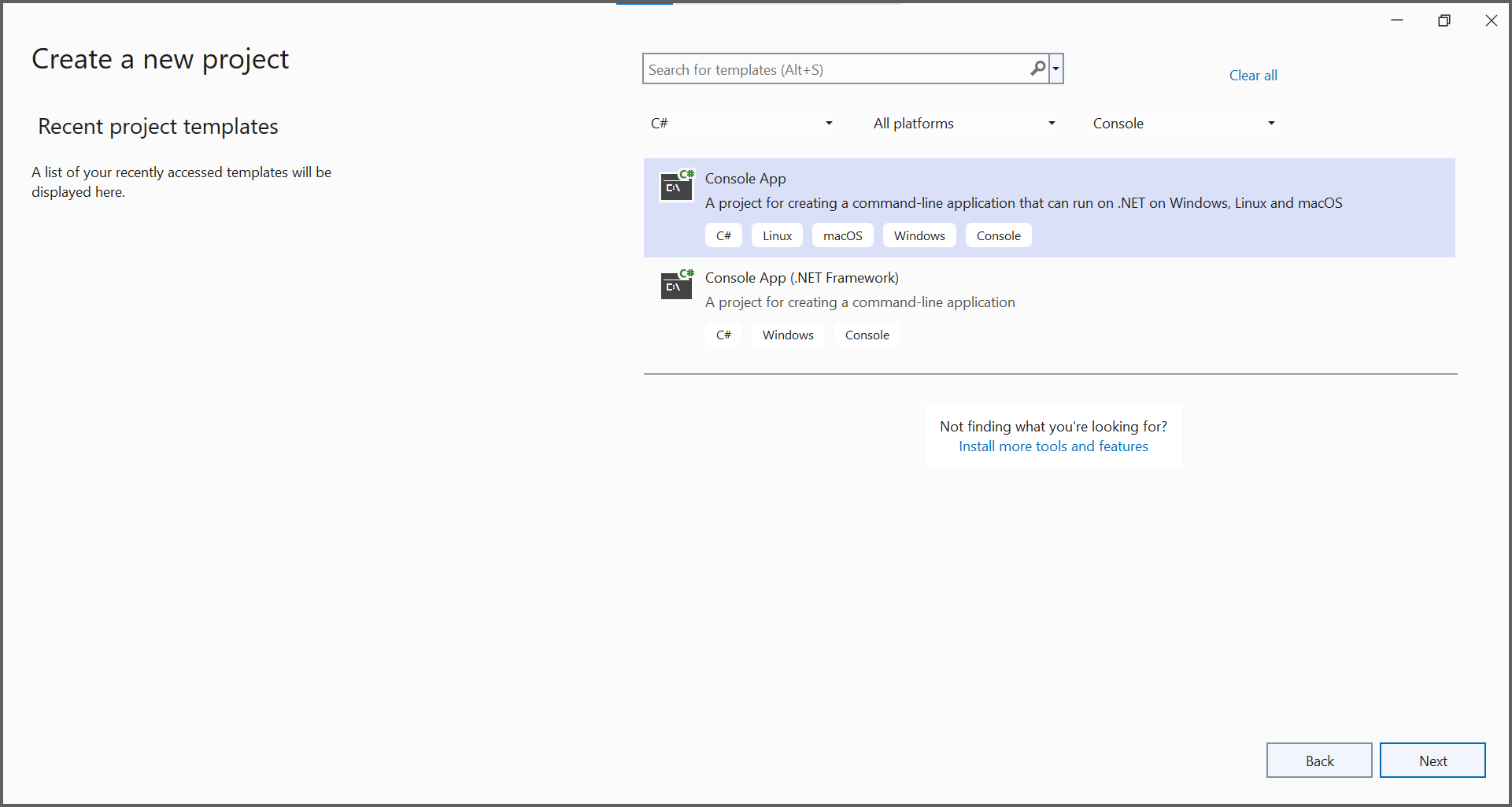Viewport: 1512px width, 807px height.
Task: Select the macOS tag under Console App
Action: (842, 235)
